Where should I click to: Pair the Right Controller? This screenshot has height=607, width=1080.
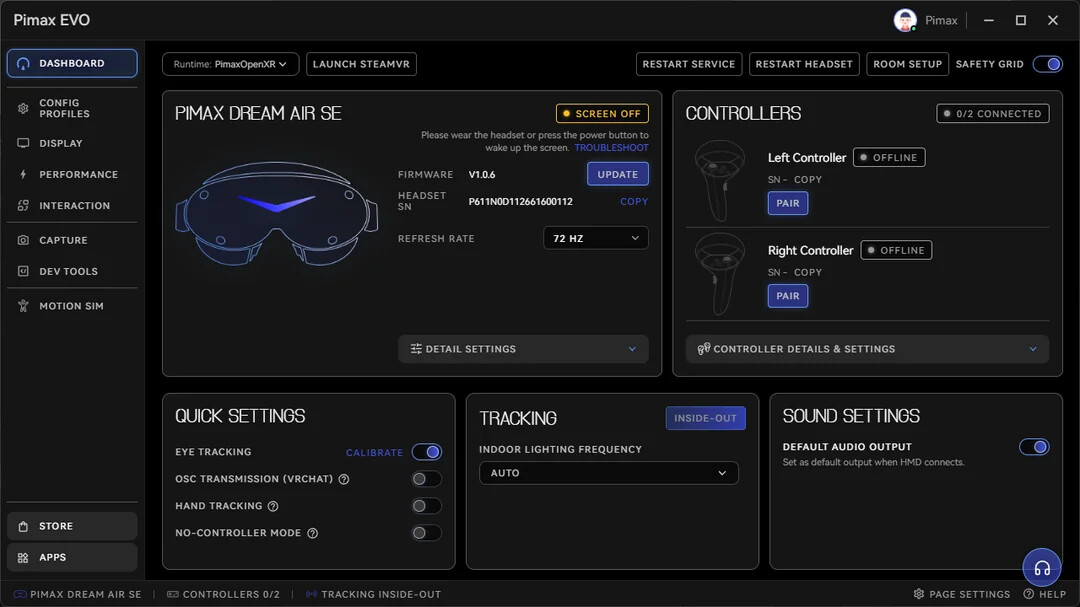(788, 296)
